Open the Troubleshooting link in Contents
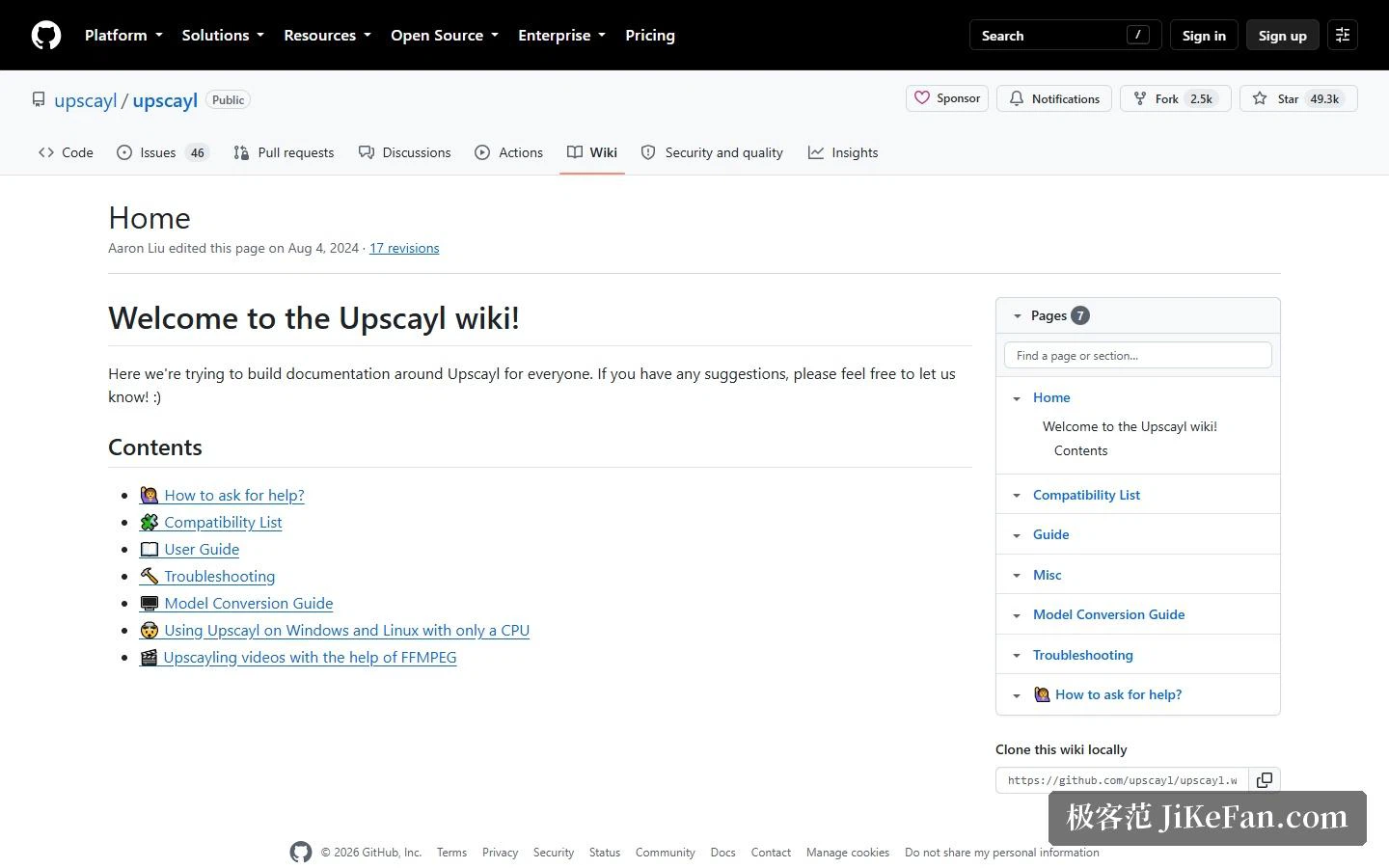Image resolution: width=1389 pixels, height=868 pixels. point(207,576)
